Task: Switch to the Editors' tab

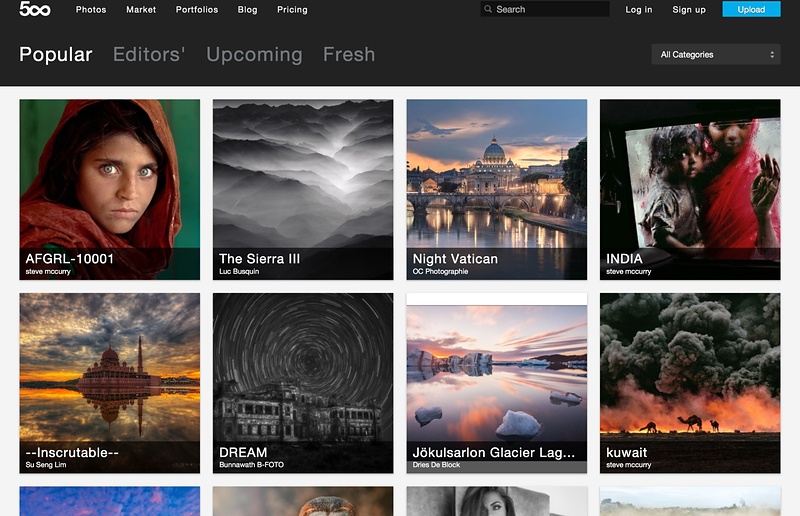Action: click(x=149, y=54)
